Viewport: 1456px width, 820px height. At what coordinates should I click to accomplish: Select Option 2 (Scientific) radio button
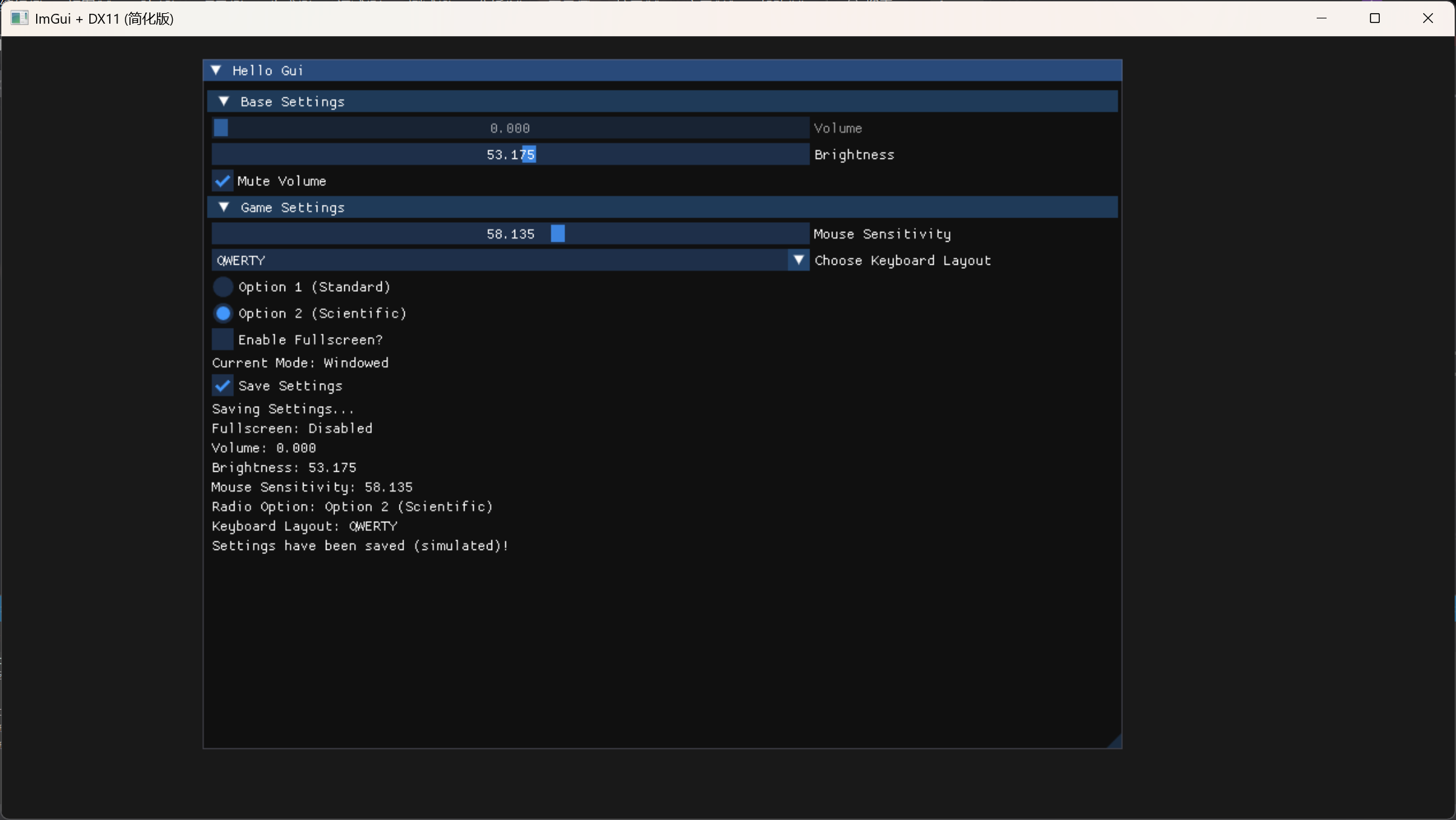pyautogui.click(x=222, y=313)
